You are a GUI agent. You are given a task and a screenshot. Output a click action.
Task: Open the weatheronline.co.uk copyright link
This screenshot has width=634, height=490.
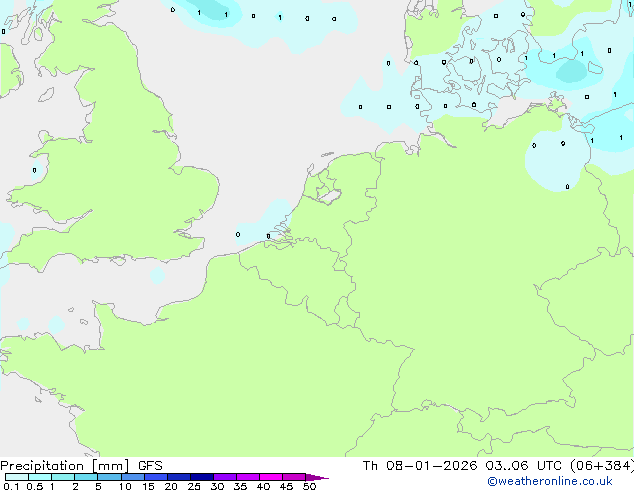coord(550,482)
